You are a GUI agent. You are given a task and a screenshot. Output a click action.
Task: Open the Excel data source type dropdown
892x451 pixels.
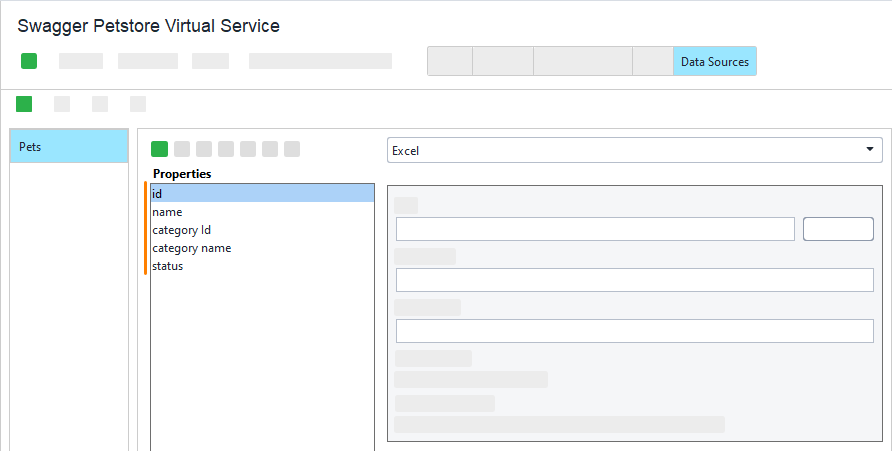[634, 150]
